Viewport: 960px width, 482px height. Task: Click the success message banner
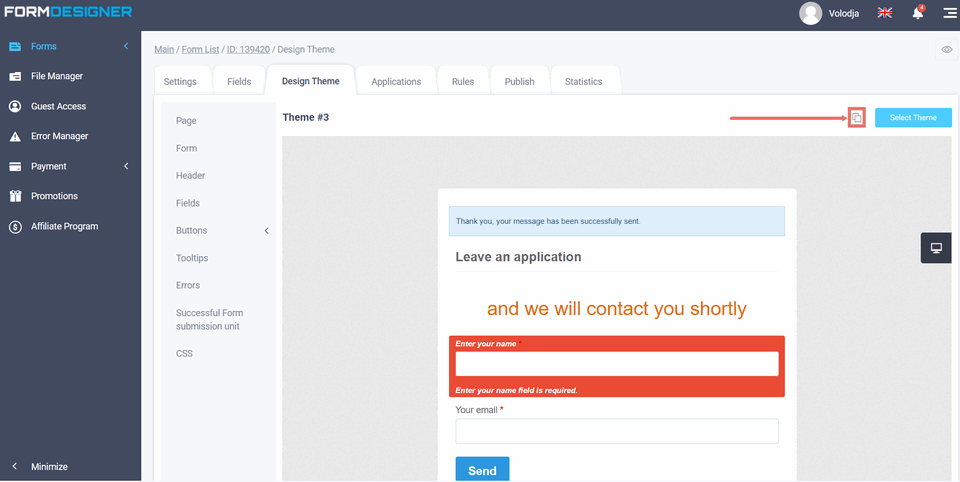click(x=617, y=221)
